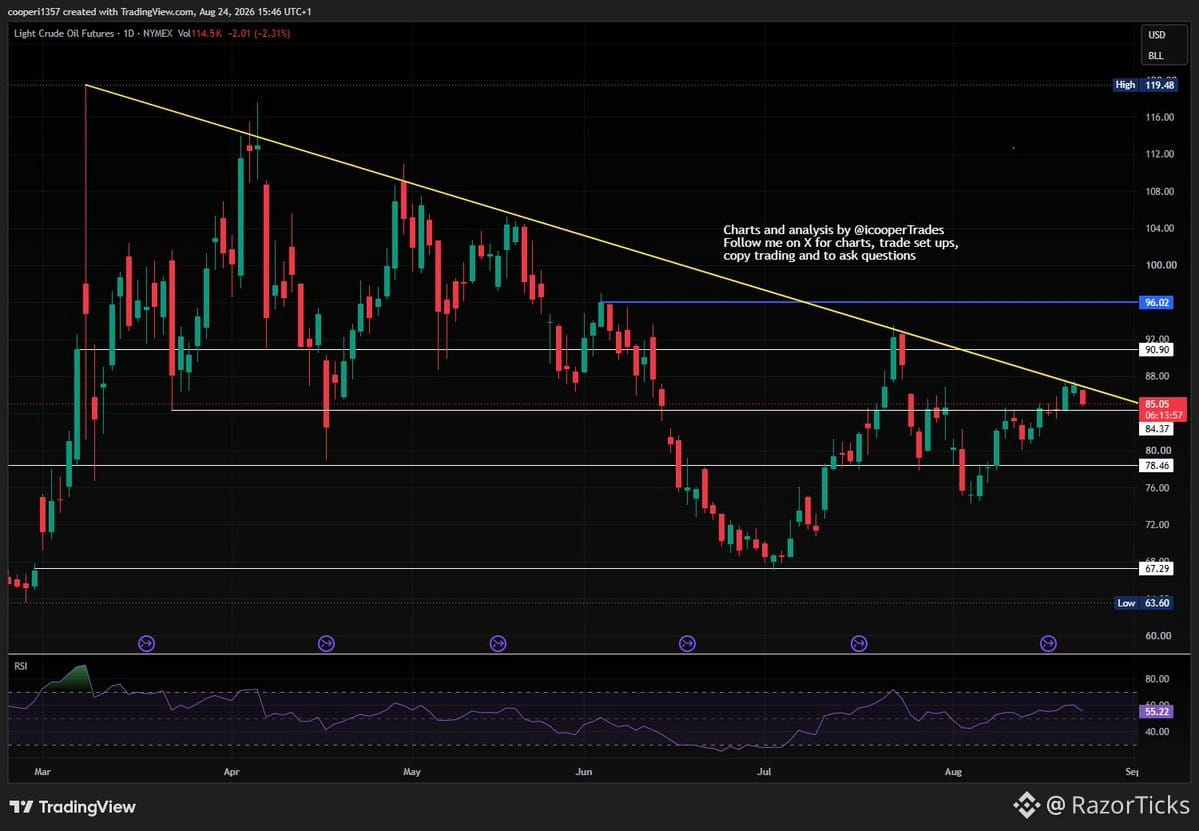Click the Light Crude Oil Futures symbol title
The height and width of the screenshot is (831, 1199).
(63, 34)
